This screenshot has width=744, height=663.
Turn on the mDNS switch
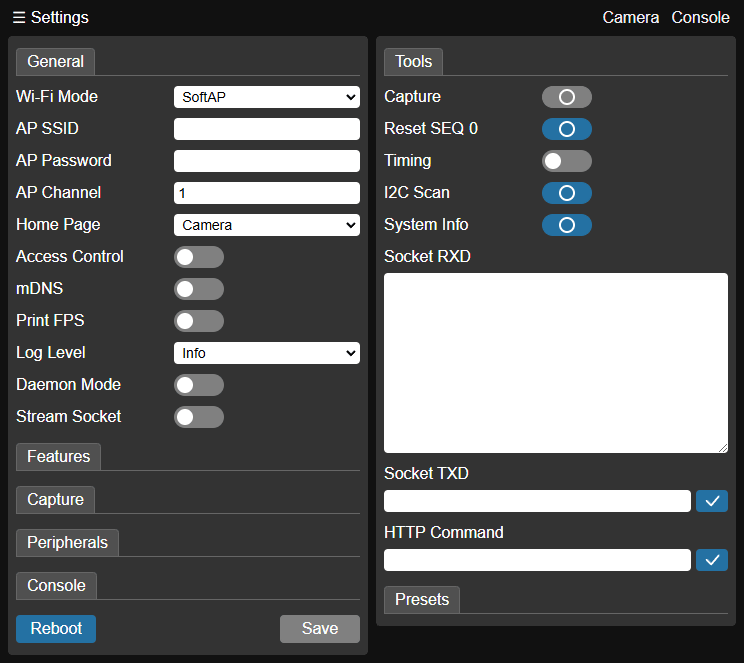click(198, 289)
